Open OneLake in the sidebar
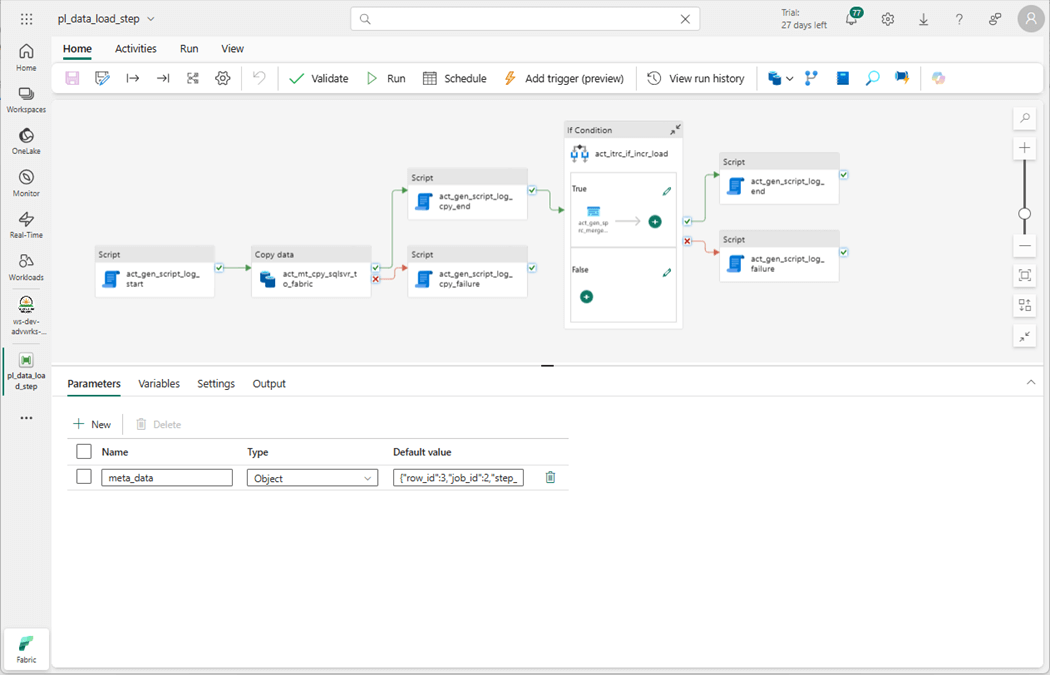This screenshot has height=675, width=1050. [x=26, y=141]
